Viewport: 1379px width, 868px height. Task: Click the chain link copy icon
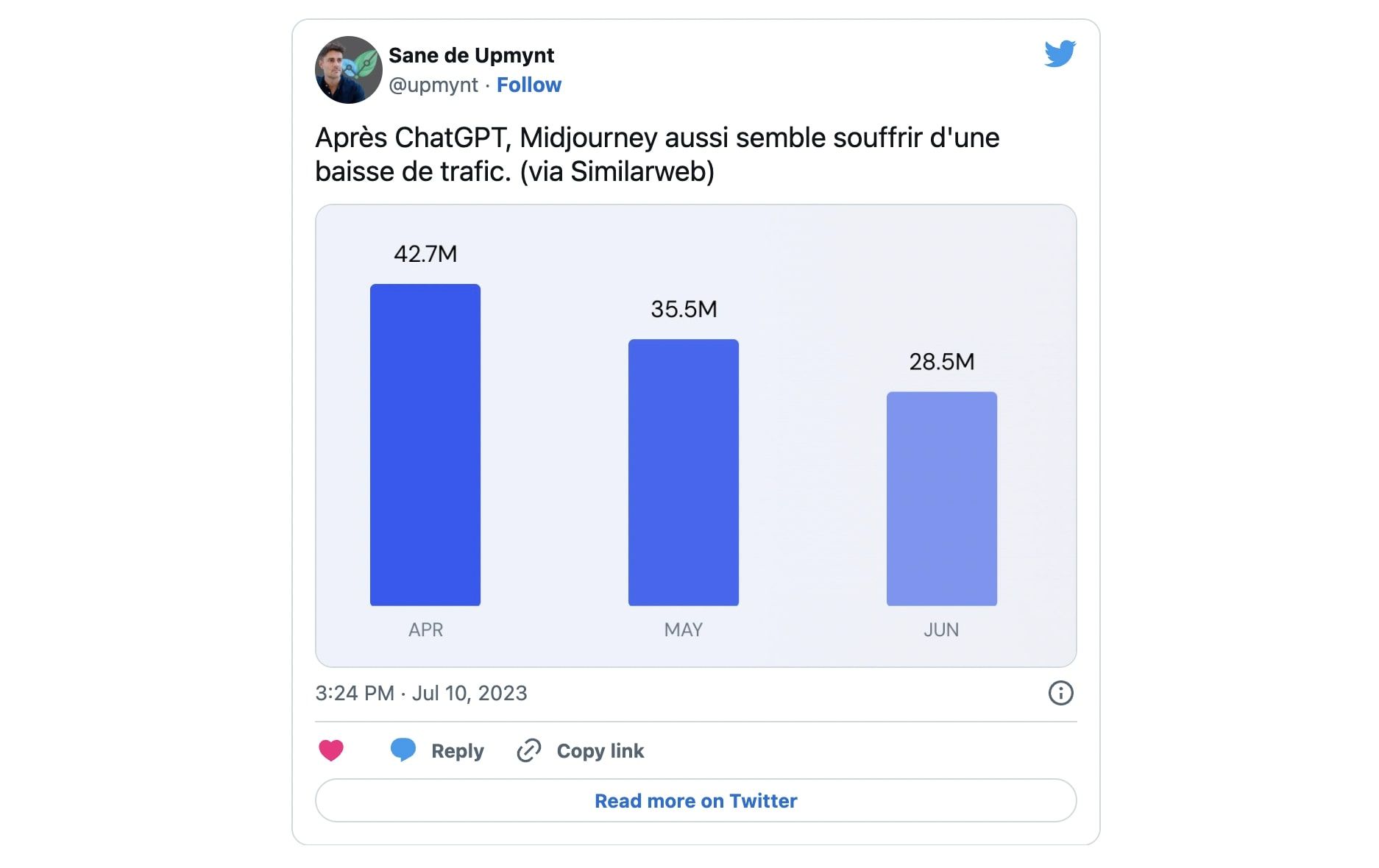click(529, 750)
